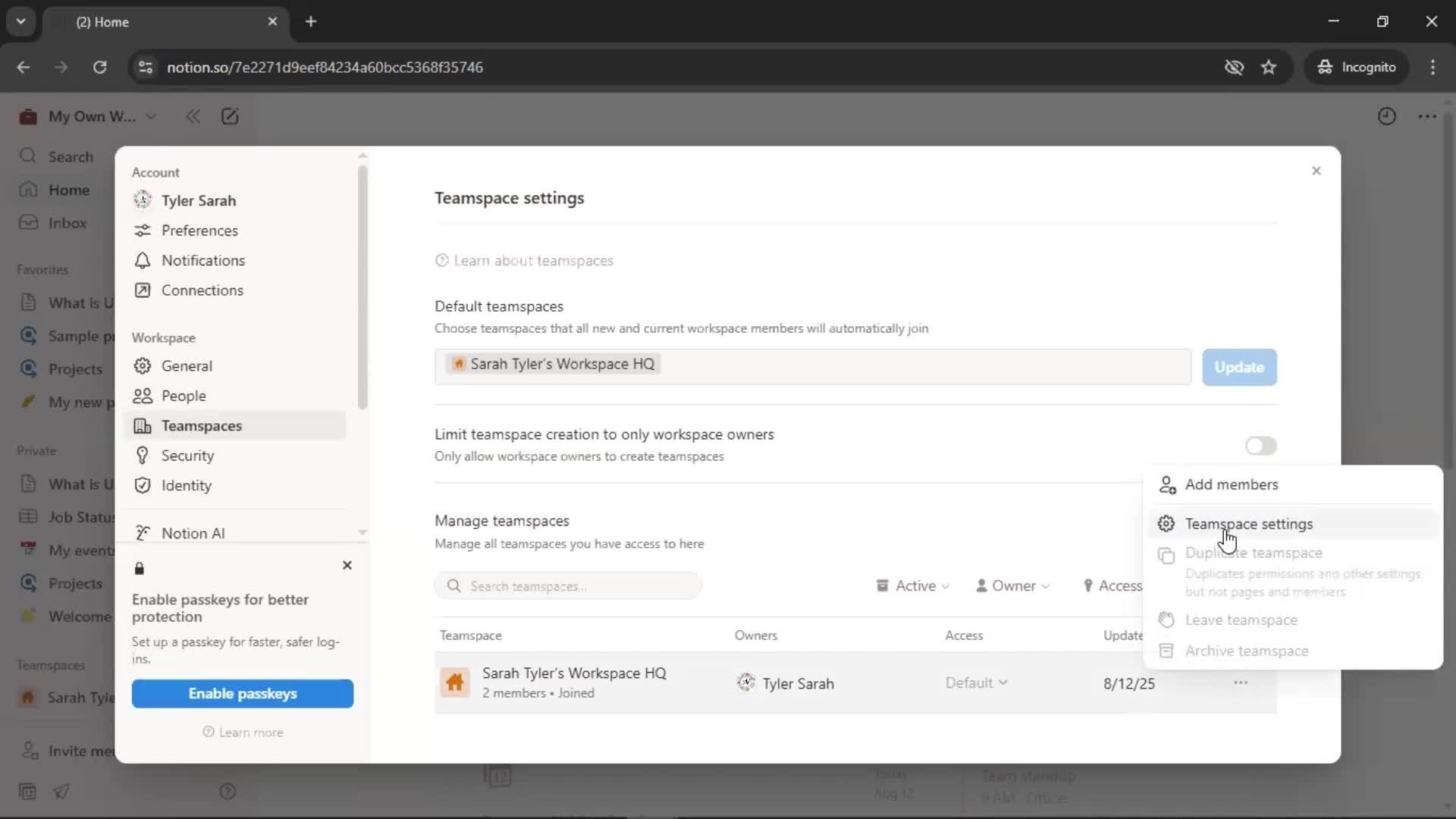Image resolution: width=1456 pixels, height=819 pixels.
Task: Close the (2) Home browser tab
Action: pyautogui.click(x=272, y=22)
